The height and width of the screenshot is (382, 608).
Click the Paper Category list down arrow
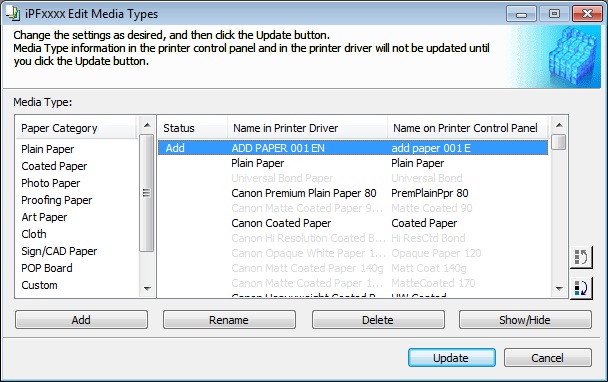point(147,289)
